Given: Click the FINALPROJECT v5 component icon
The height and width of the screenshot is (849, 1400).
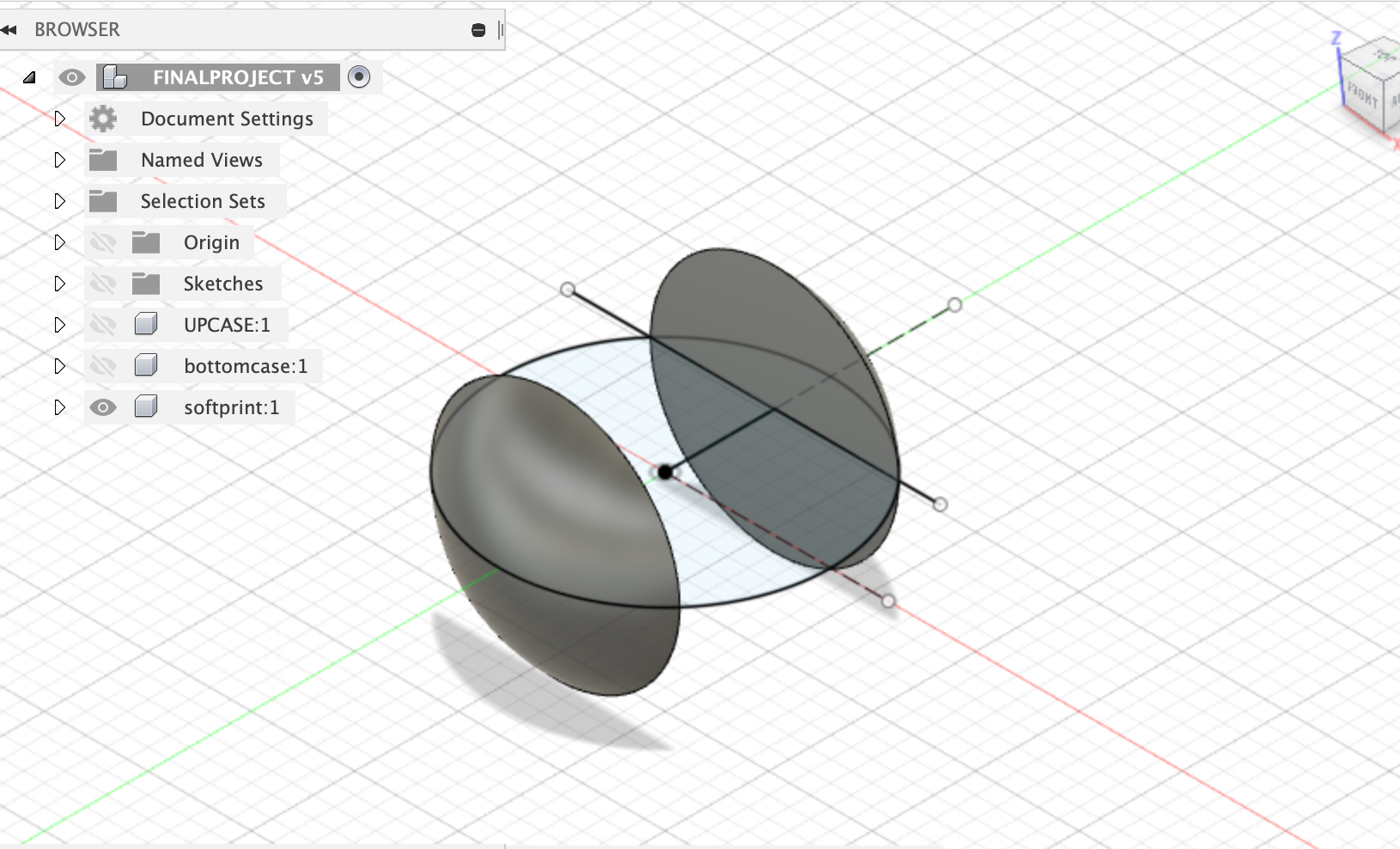Looking at the screenshot, I should (x=114, y=77).
